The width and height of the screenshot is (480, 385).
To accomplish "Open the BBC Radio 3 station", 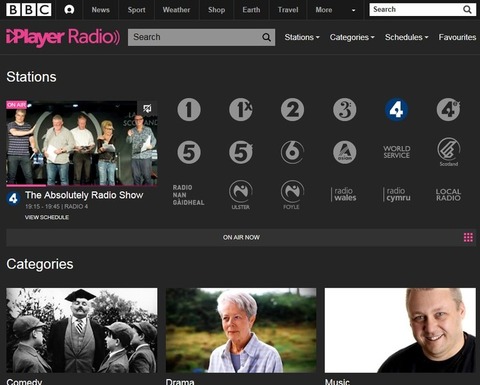I will click(x=345, y=110).
